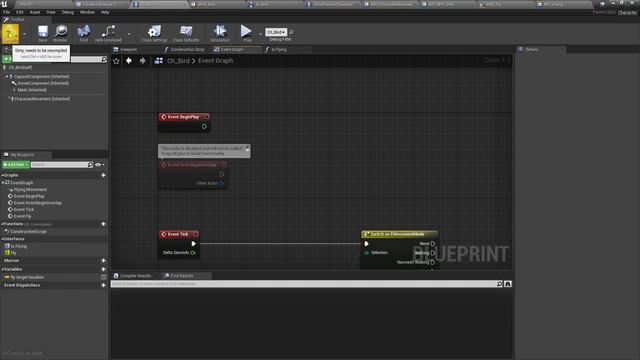Collapse the Variables section
This screenshot has width=640, height=360.
point(2,269)
